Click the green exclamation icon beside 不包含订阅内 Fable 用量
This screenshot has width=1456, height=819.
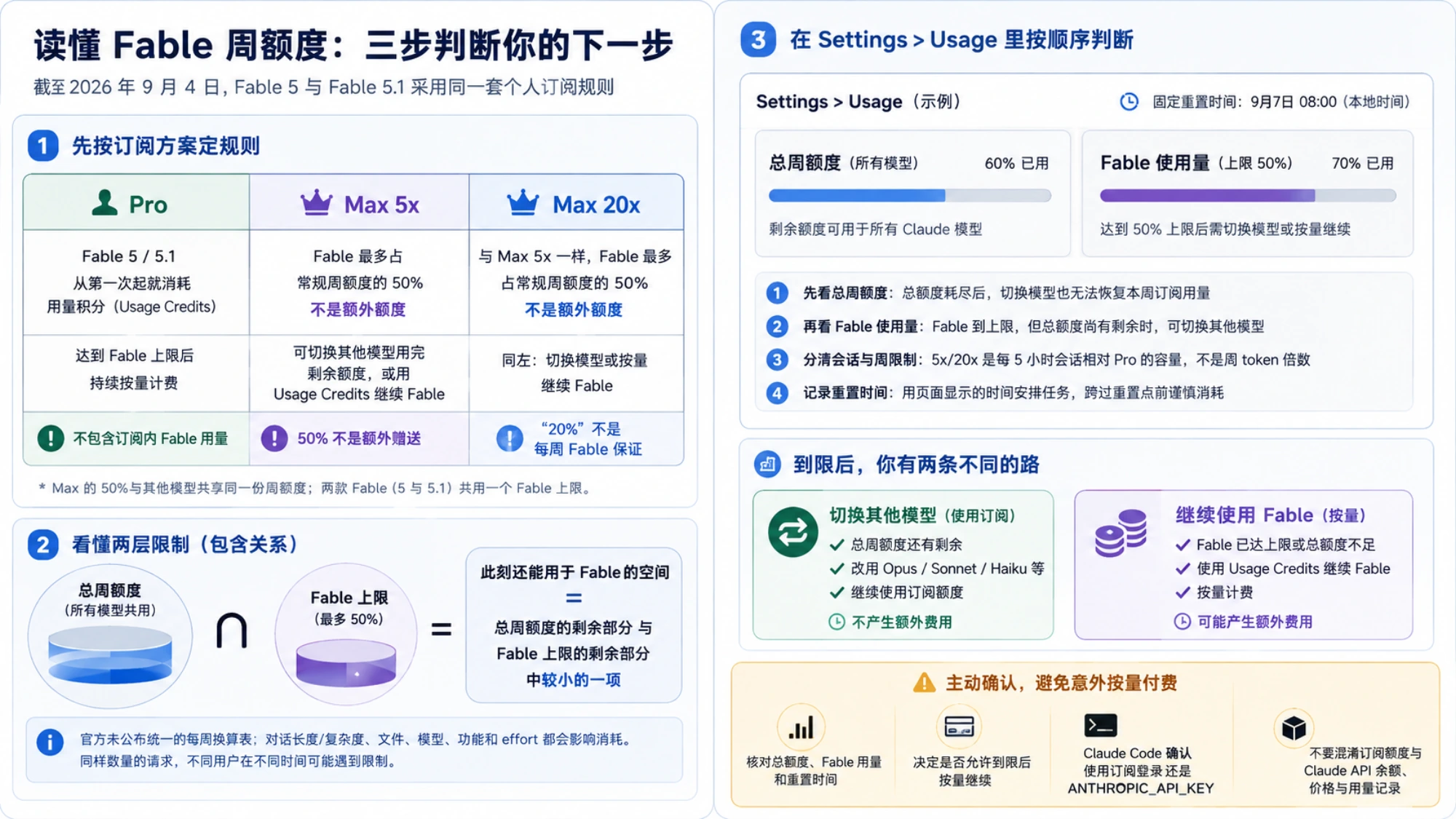(x=51, y=438)
